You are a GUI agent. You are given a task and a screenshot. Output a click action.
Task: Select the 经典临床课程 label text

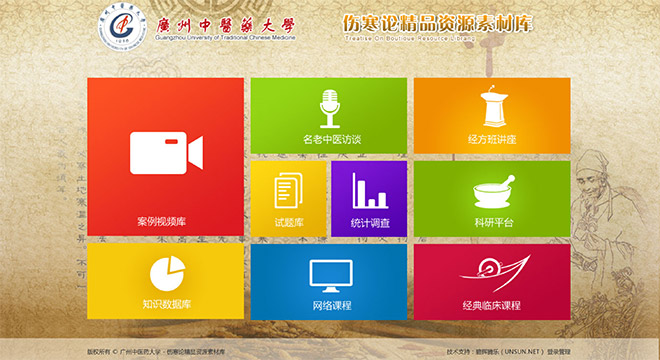(x=492, y=305)
